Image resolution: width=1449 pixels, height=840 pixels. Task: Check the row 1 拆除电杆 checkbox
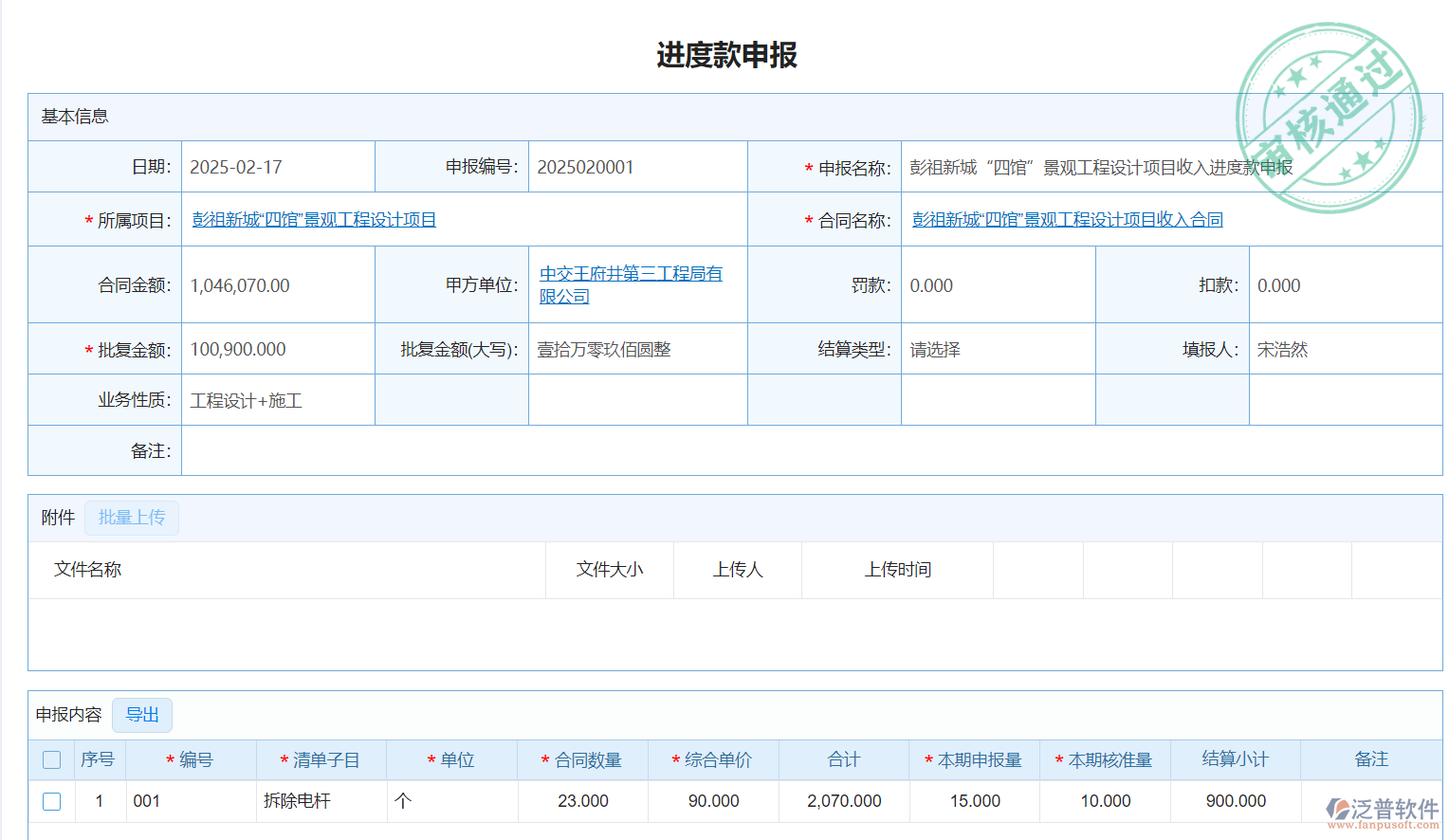coord(52,801)
